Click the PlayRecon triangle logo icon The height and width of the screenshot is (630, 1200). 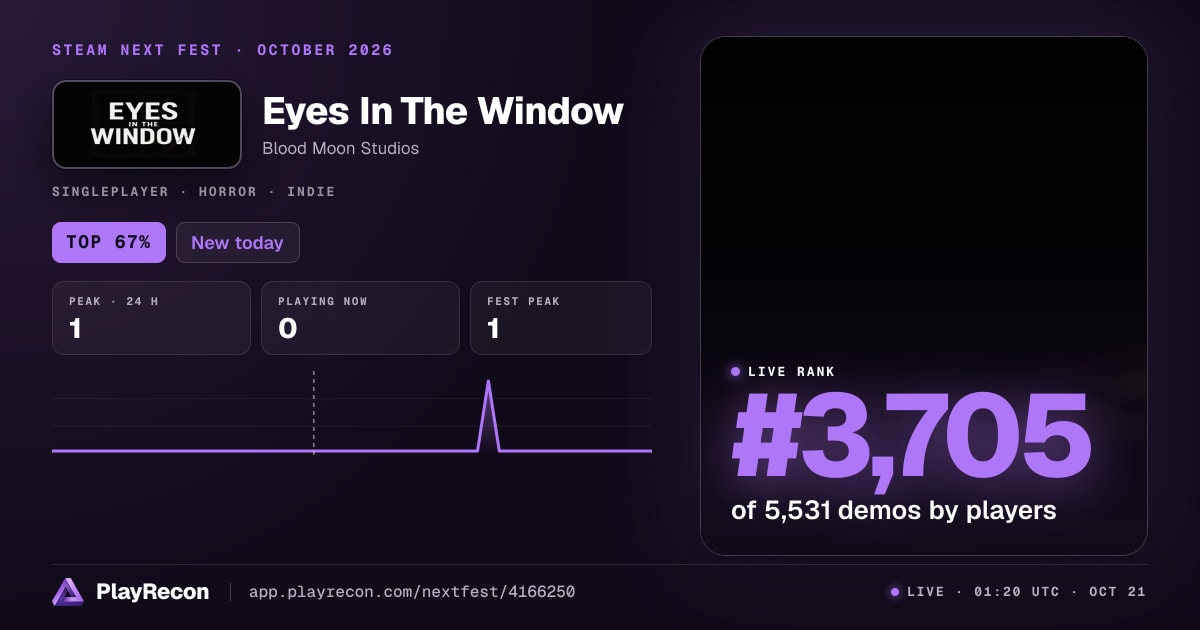(x=68, y=592)
